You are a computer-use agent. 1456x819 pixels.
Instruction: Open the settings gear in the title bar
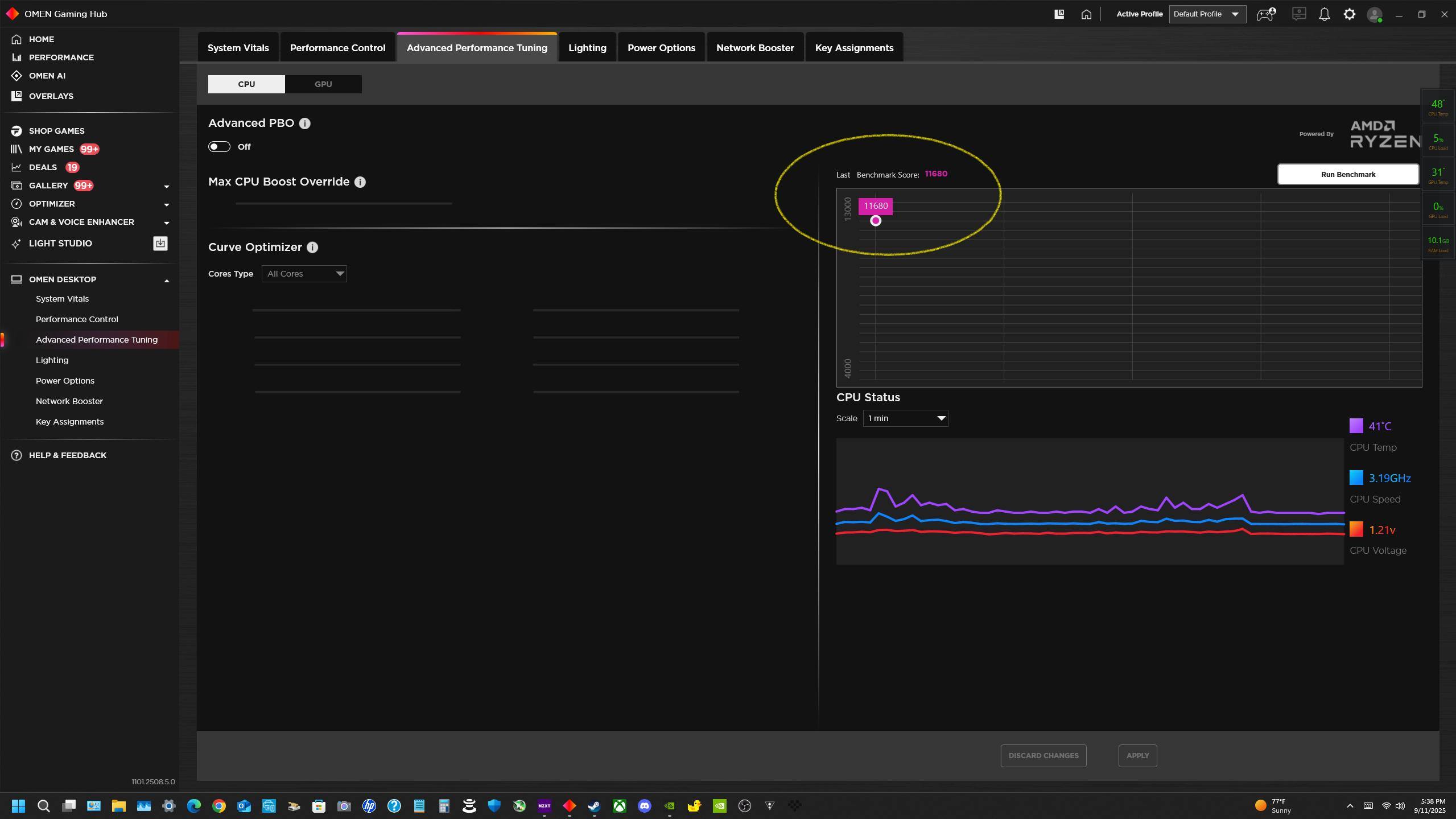coord(1349,14)
